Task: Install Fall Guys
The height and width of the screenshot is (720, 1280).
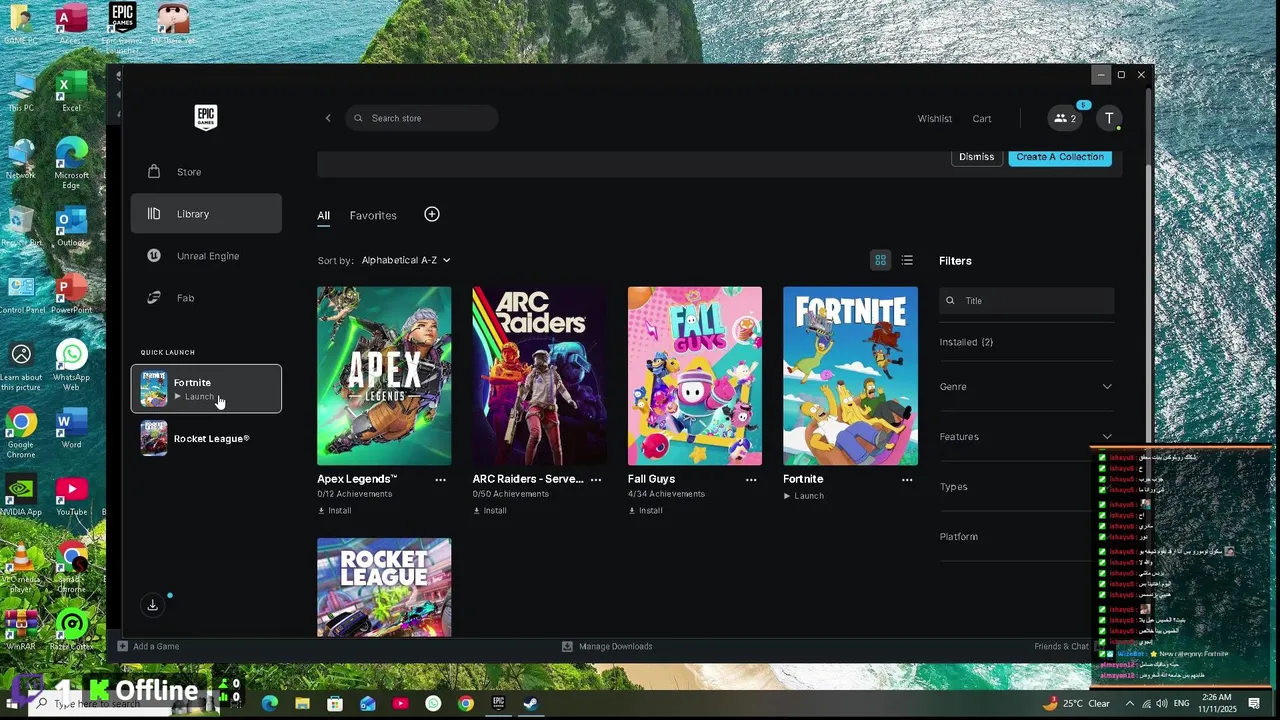Action: pos(646,510)
